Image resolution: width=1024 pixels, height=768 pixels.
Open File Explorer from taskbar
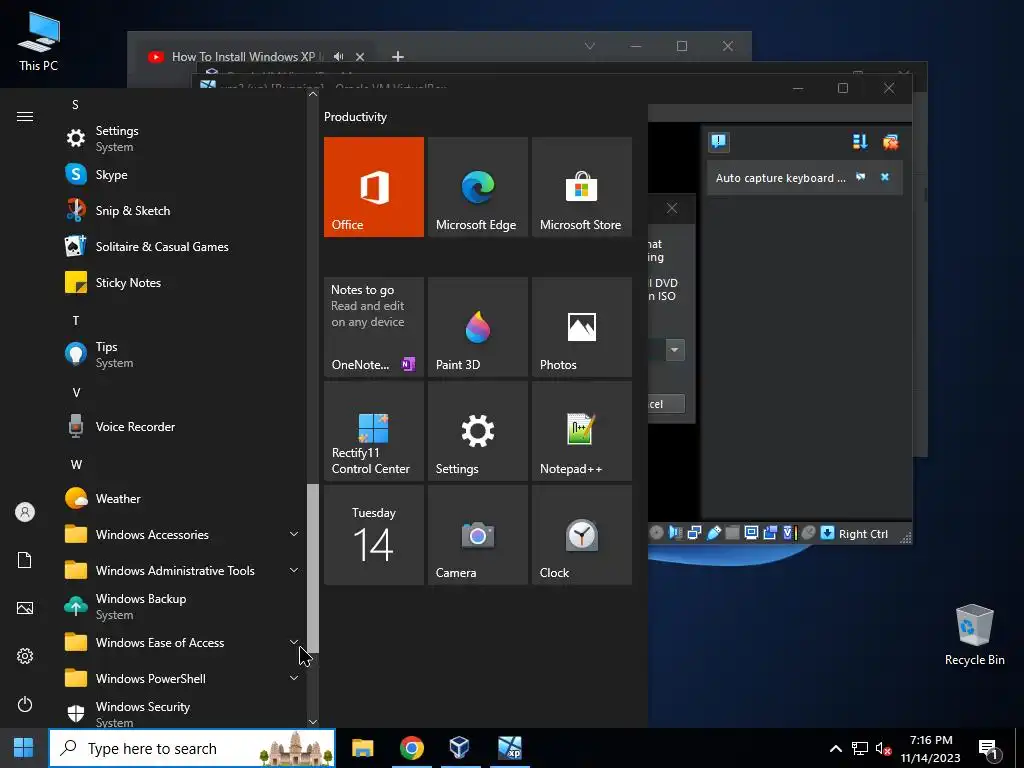[x=362, y=748]
